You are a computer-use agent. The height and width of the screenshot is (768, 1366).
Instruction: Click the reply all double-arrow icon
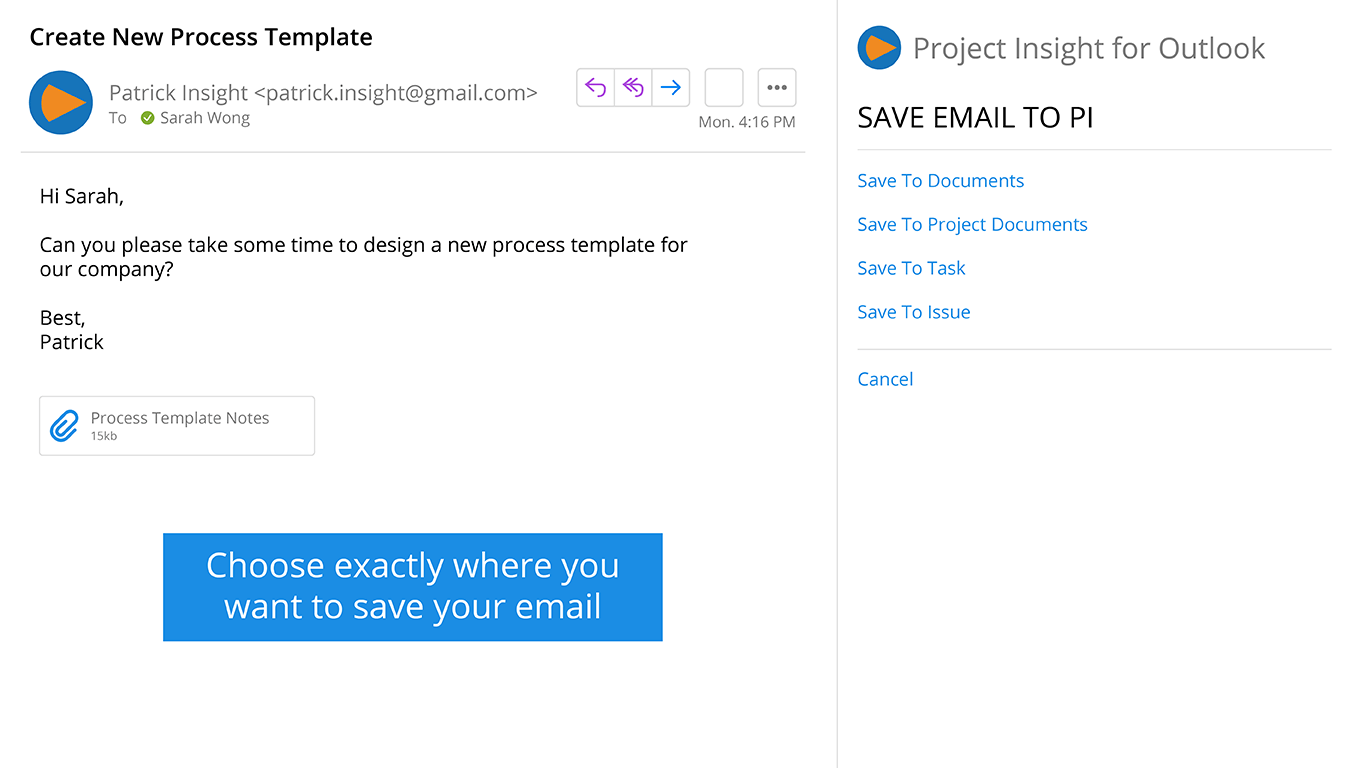click(x=633, y=88)
